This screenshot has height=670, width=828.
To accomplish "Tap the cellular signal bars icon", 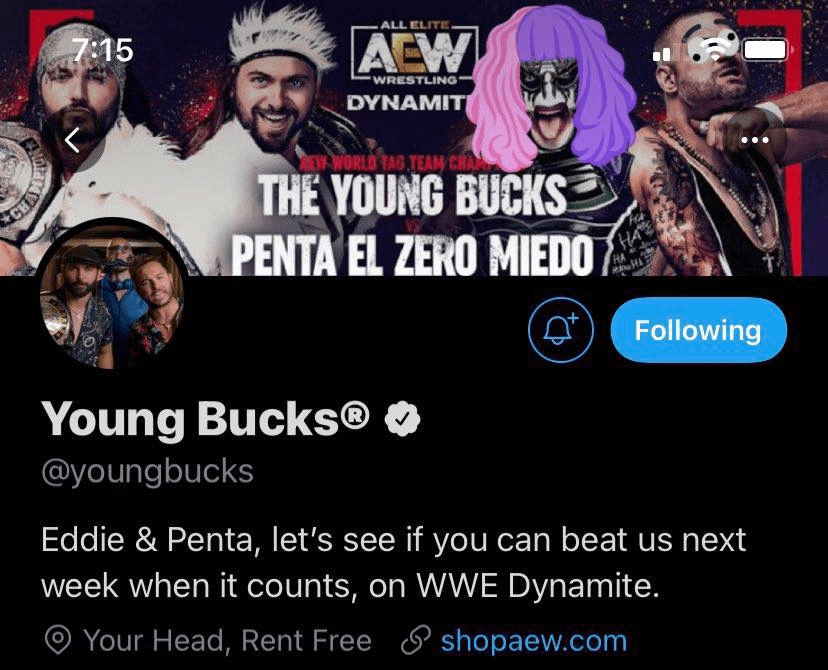I will 664,52.
